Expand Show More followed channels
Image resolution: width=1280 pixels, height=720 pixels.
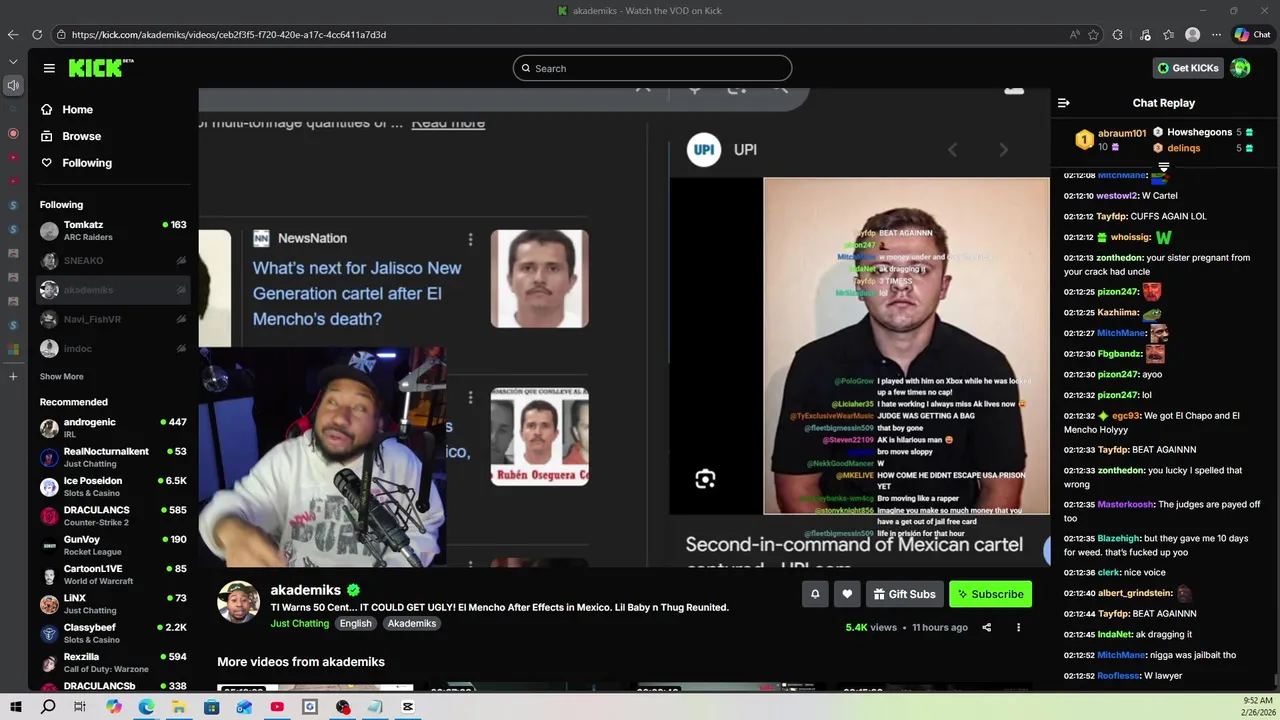pos(61,377)
